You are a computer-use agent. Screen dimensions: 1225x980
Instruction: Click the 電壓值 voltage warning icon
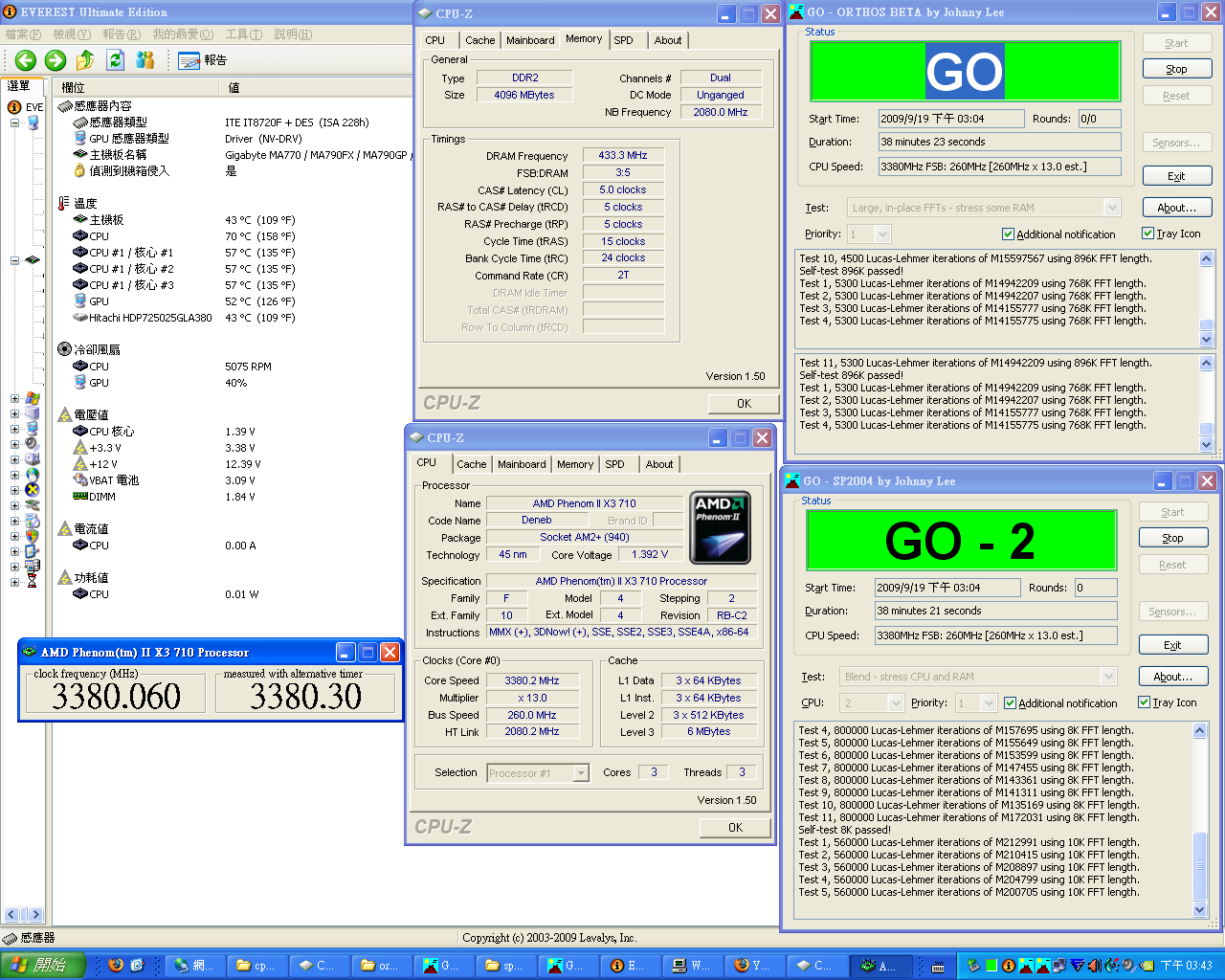(x=64, y=414)
